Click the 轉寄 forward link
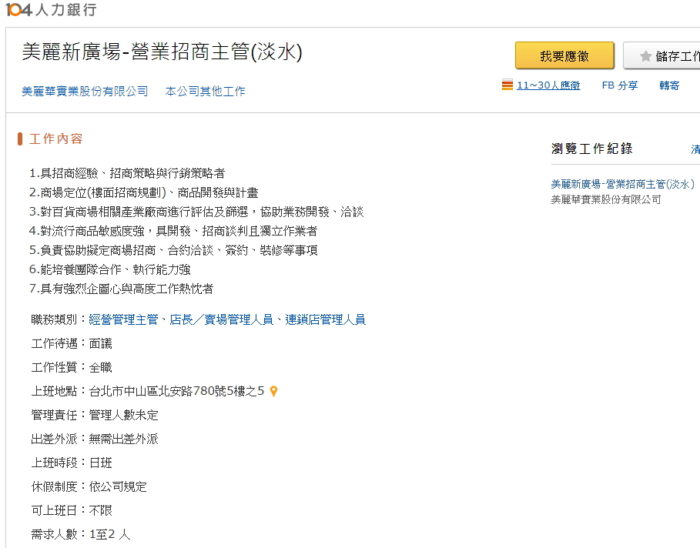 (x=669, y=85)
